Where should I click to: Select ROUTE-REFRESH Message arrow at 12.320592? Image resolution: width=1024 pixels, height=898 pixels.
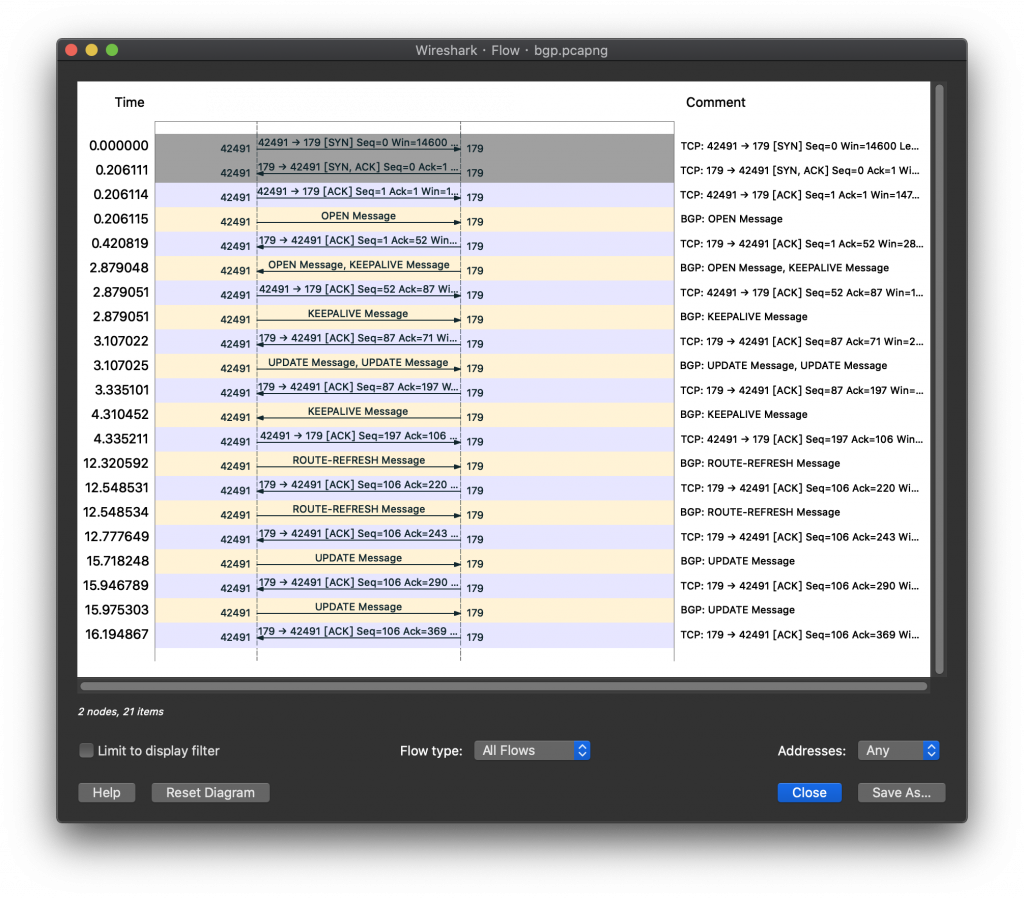coord(359,463)
